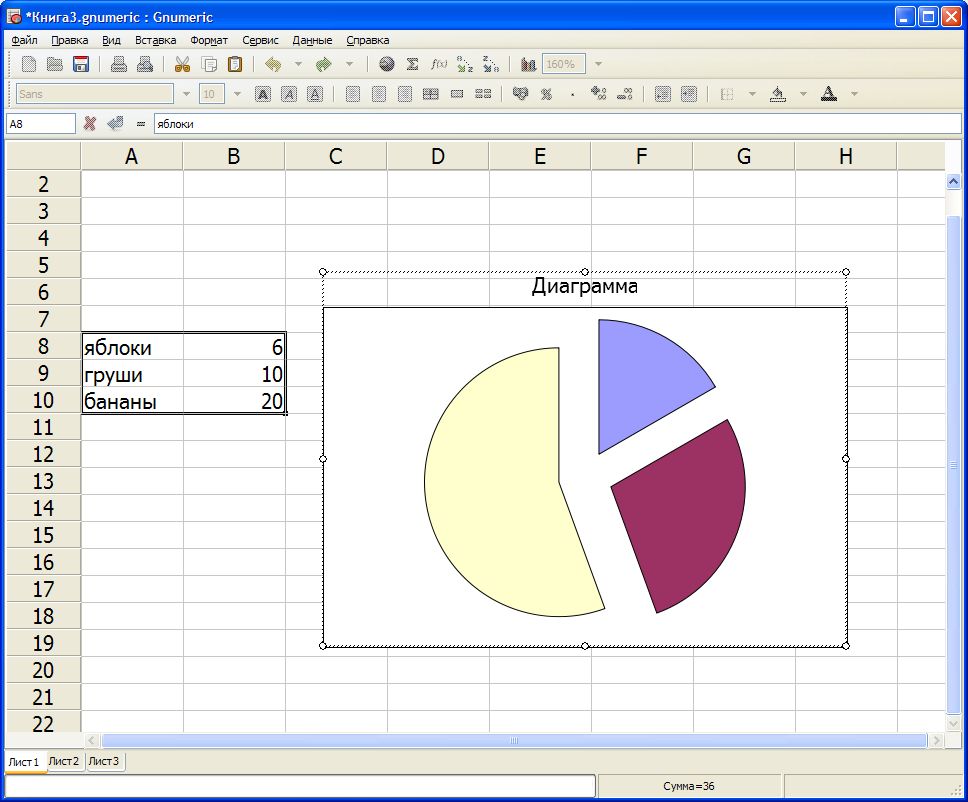Viewport: 968px width, 802px height.
Task: Click the font color A swatch
Action: pyautogui.click(x=828, y=94)
